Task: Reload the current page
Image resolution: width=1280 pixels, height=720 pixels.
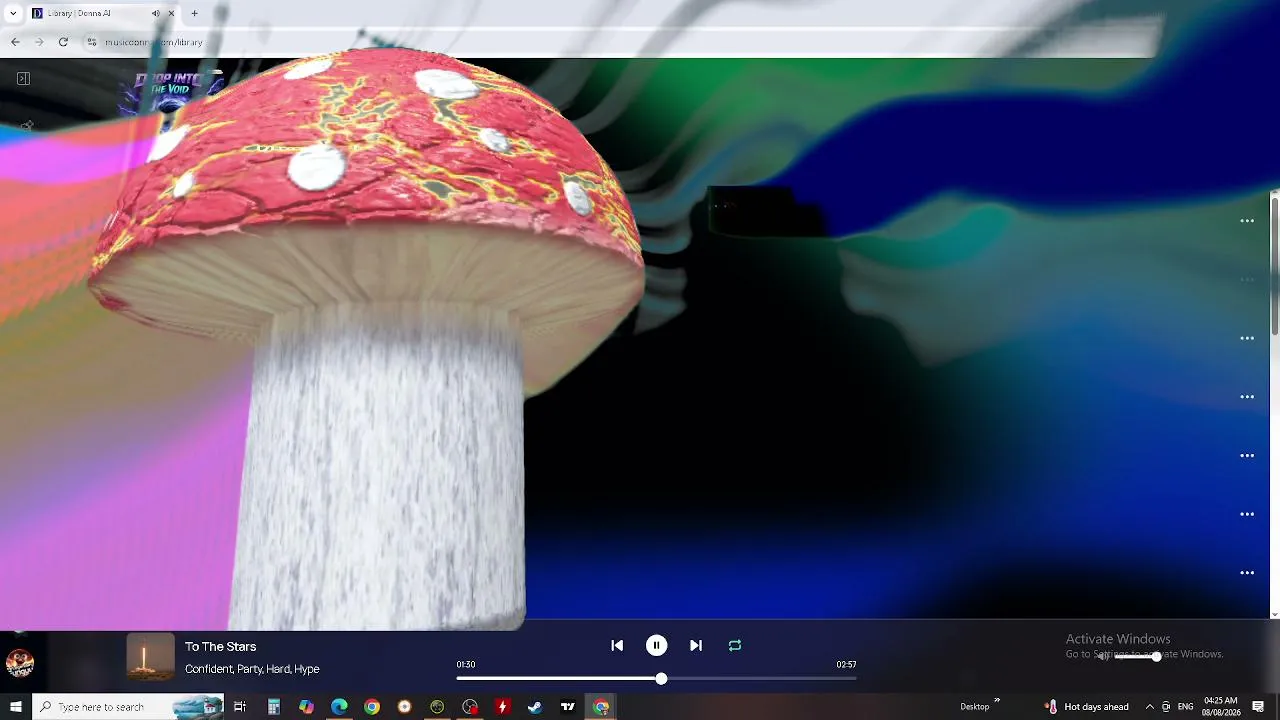Action: coord(63,42)
